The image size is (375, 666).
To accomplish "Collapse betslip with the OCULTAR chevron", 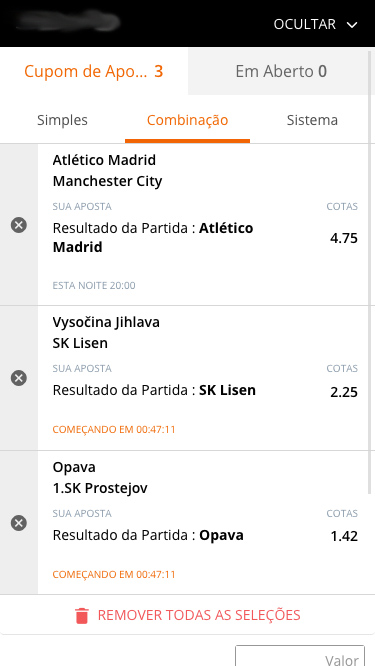I will [352, 25].
